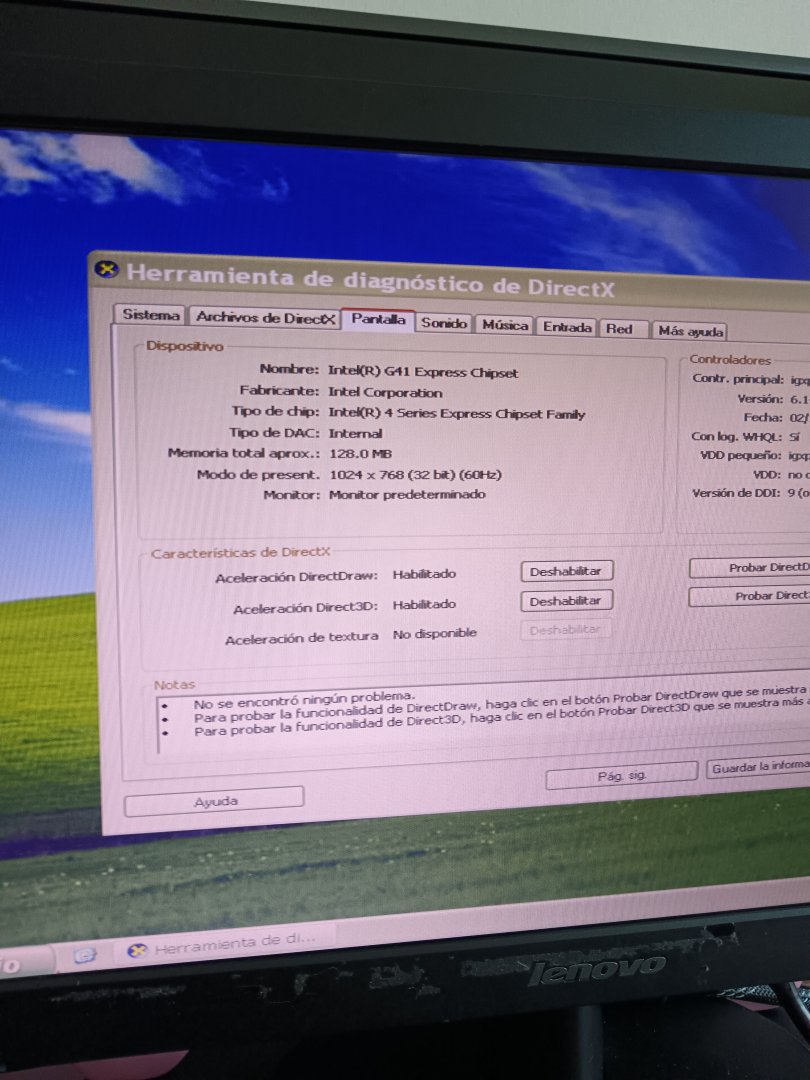Click the VDD pequeño label
The image size is (810, 1080).
point(740,455)
